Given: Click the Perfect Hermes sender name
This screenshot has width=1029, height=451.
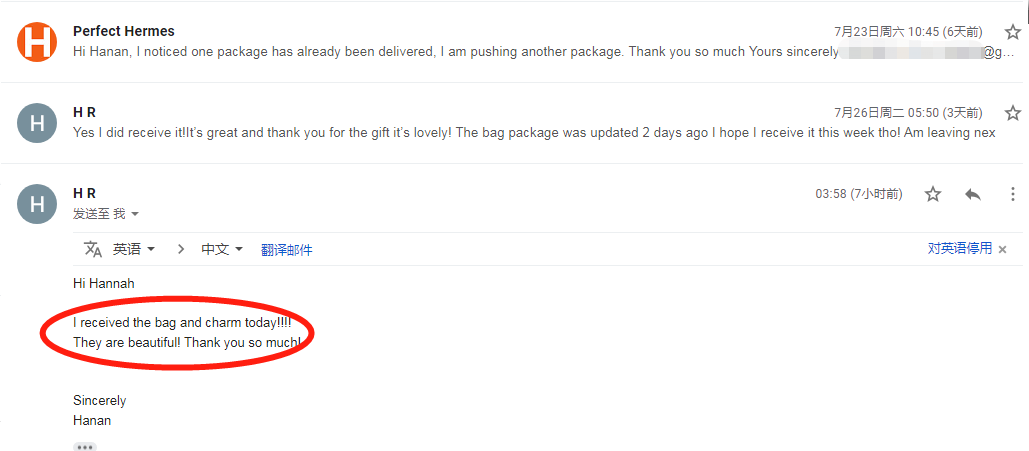Looking at the screenshot, I should pyautogui.click(x=124, y=31).
